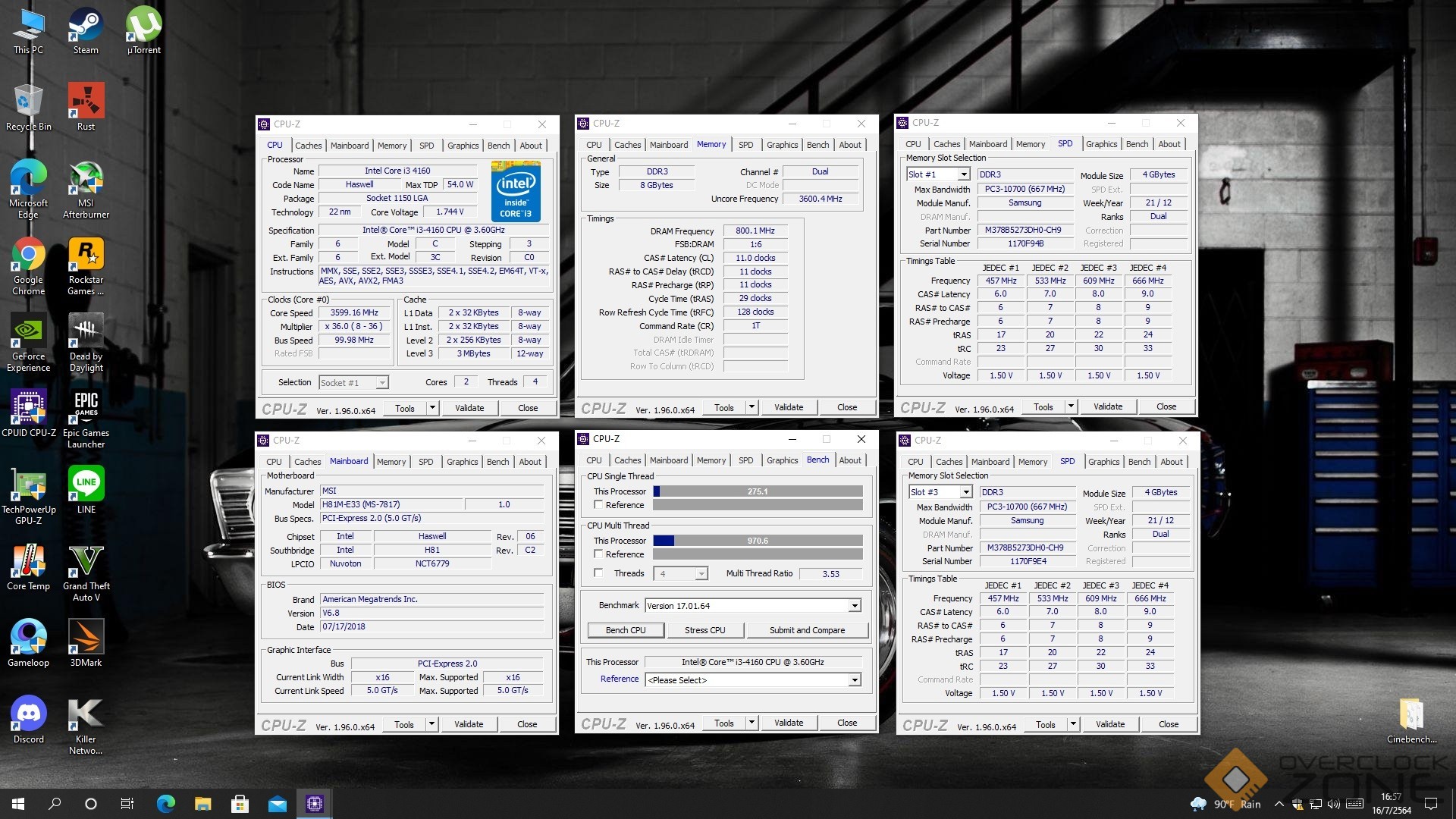This screenshot has height=819, width=1456.
Task: Expand the Please Select reference dropdown
Action: point(855,680)
